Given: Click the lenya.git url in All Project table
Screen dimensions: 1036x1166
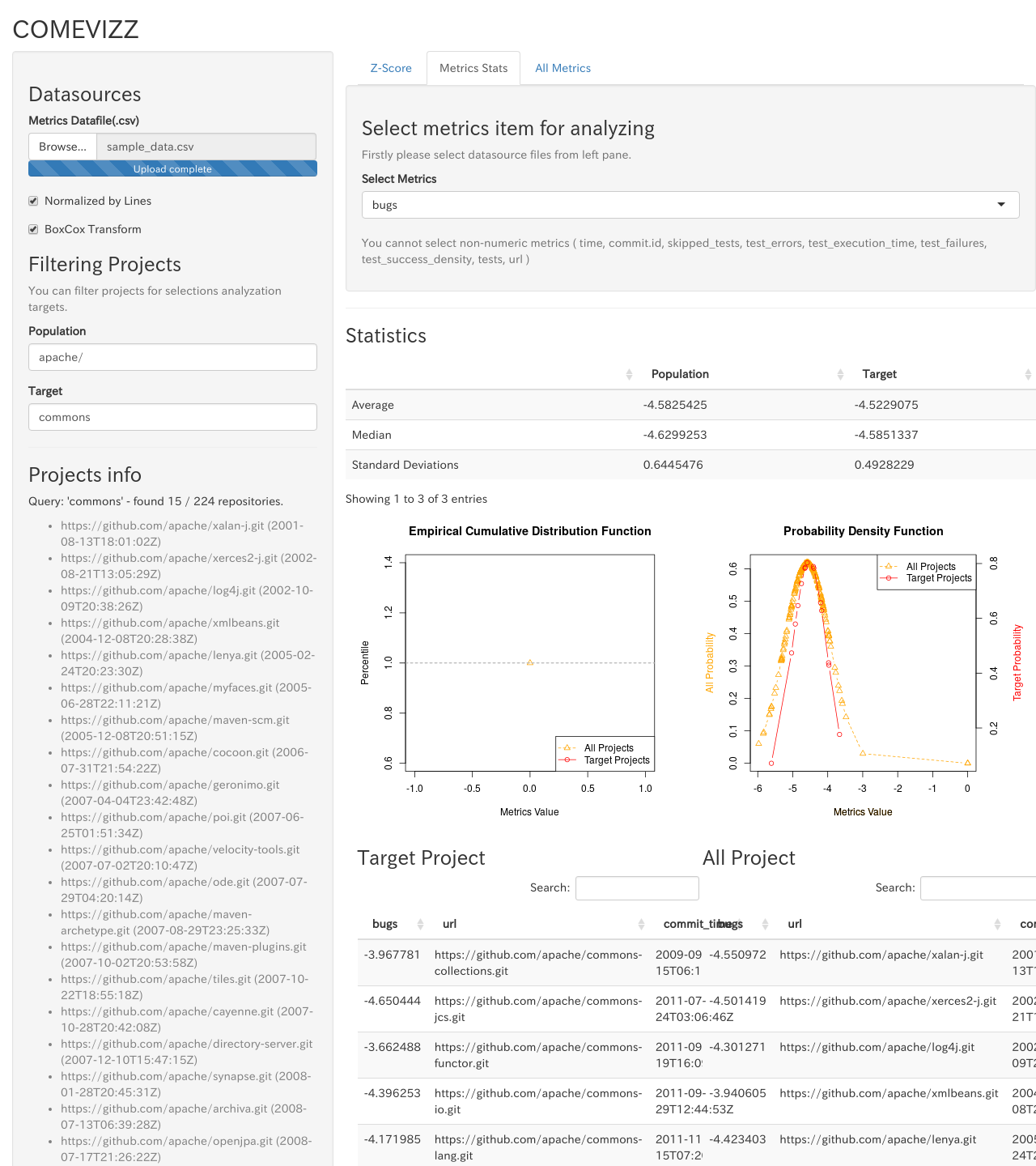Looking at the screenshot, I should coord(877,1139).
